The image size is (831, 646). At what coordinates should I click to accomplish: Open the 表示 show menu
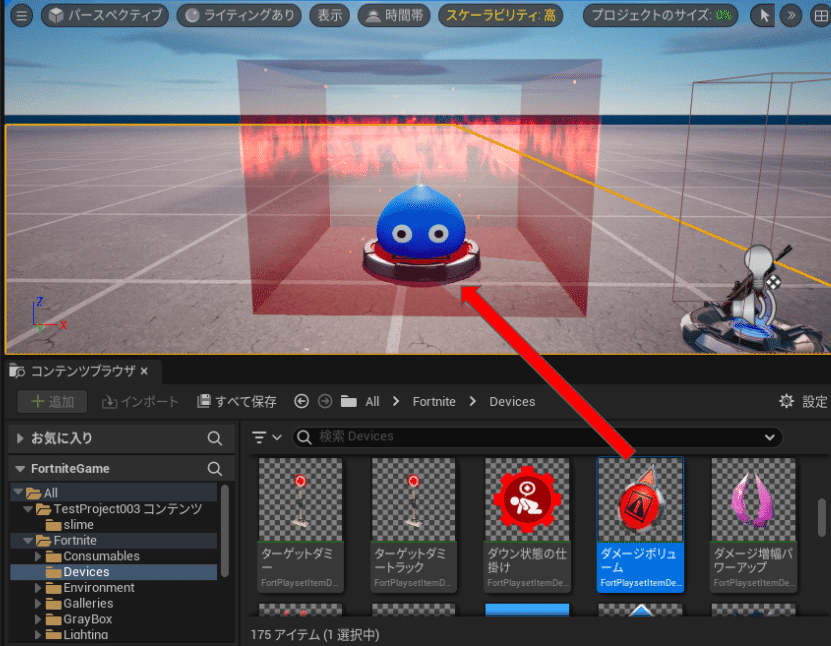[329, 16]
